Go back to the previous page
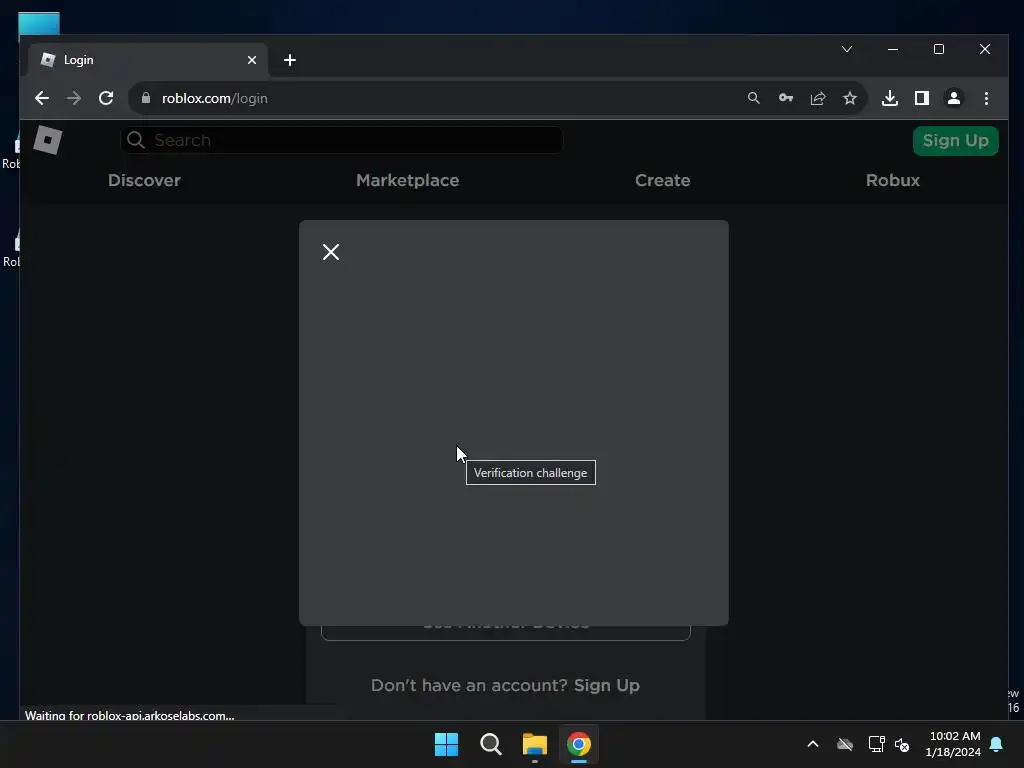This screenshot has width=1024, height=768. click(42, 99)
